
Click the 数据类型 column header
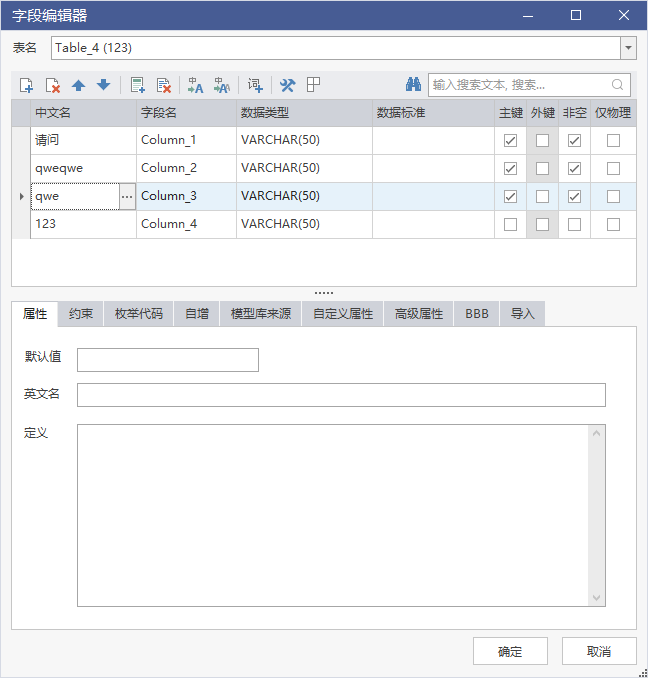pyautogui.click(x=305, y=113)
